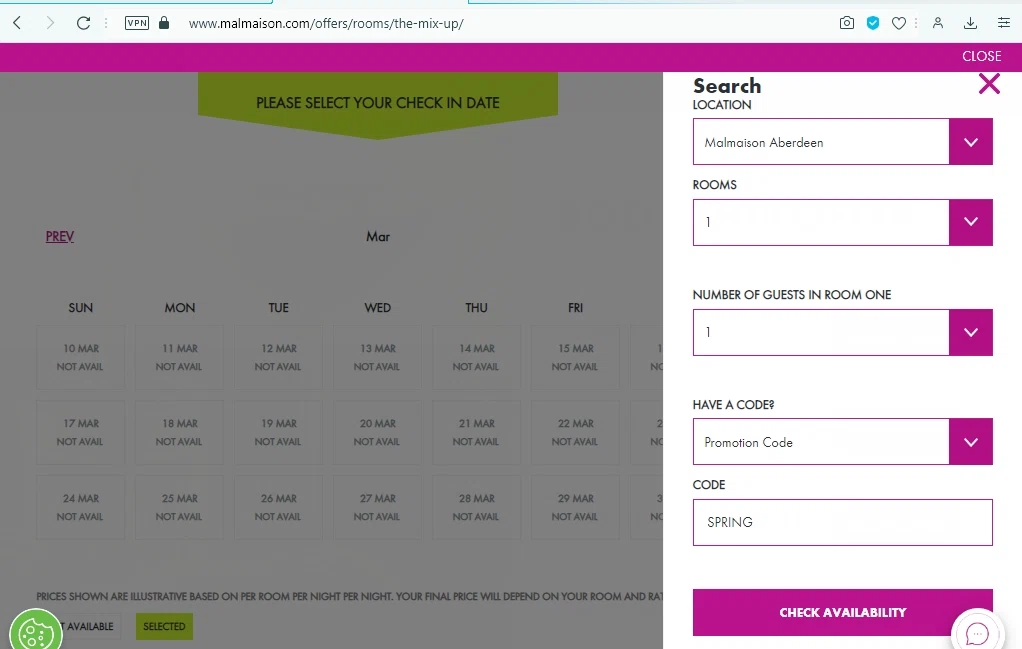
Task: Toggle the VPN badge in address bar
Action: 137,23
